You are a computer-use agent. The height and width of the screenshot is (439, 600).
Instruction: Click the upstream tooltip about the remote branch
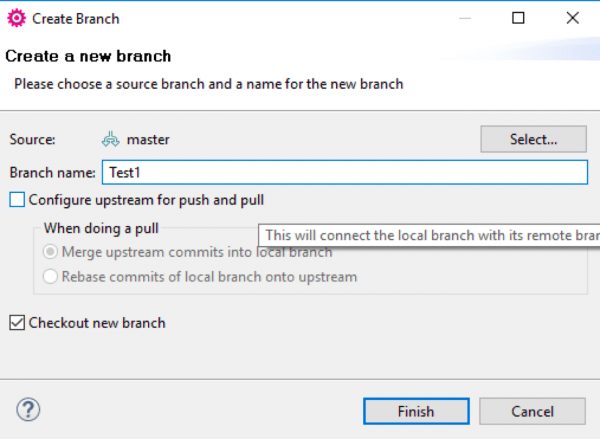point(429,235)
